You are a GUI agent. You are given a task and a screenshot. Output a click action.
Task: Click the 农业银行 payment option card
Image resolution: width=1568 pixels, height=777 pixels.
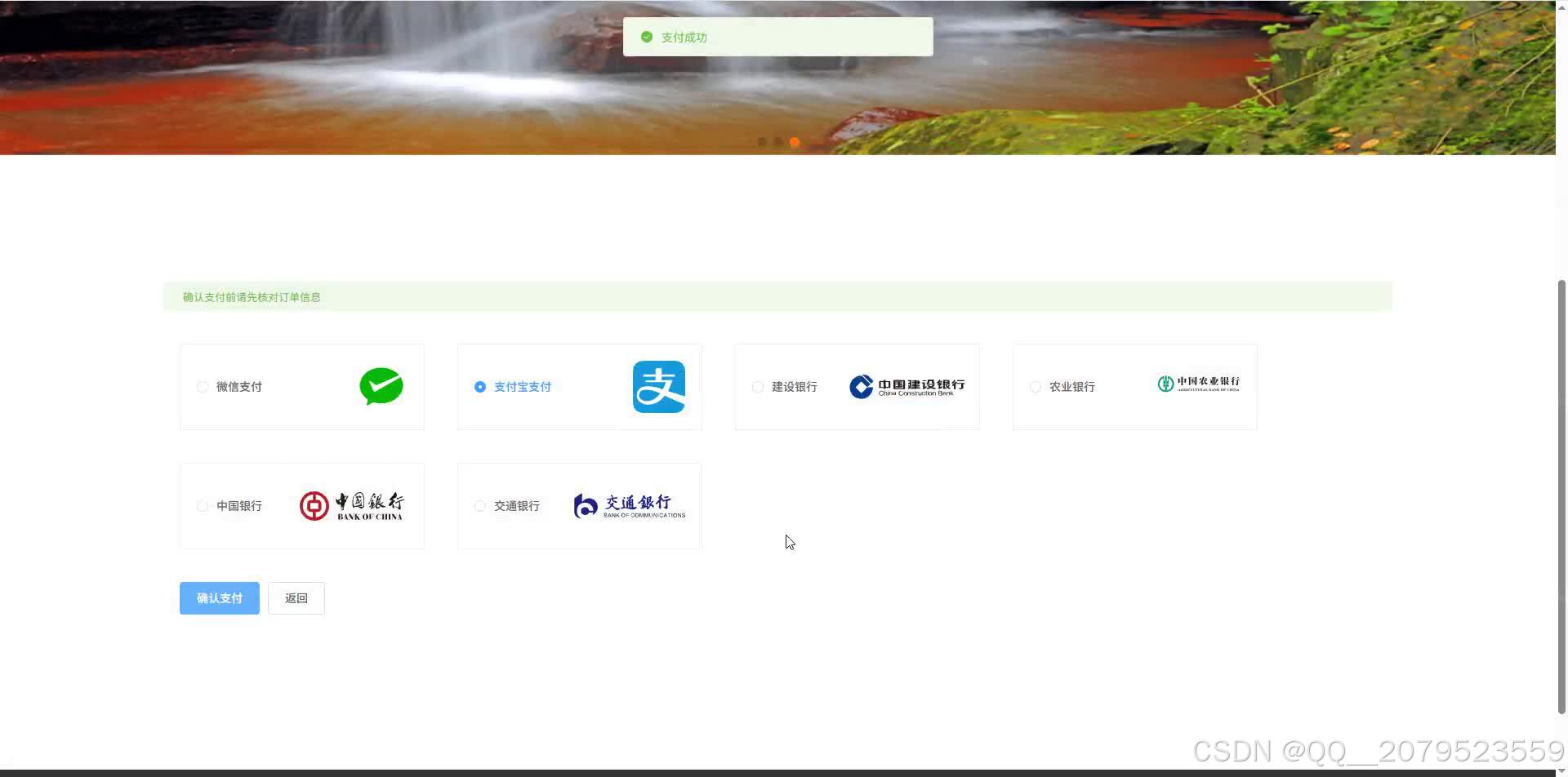click(1134, 386)
